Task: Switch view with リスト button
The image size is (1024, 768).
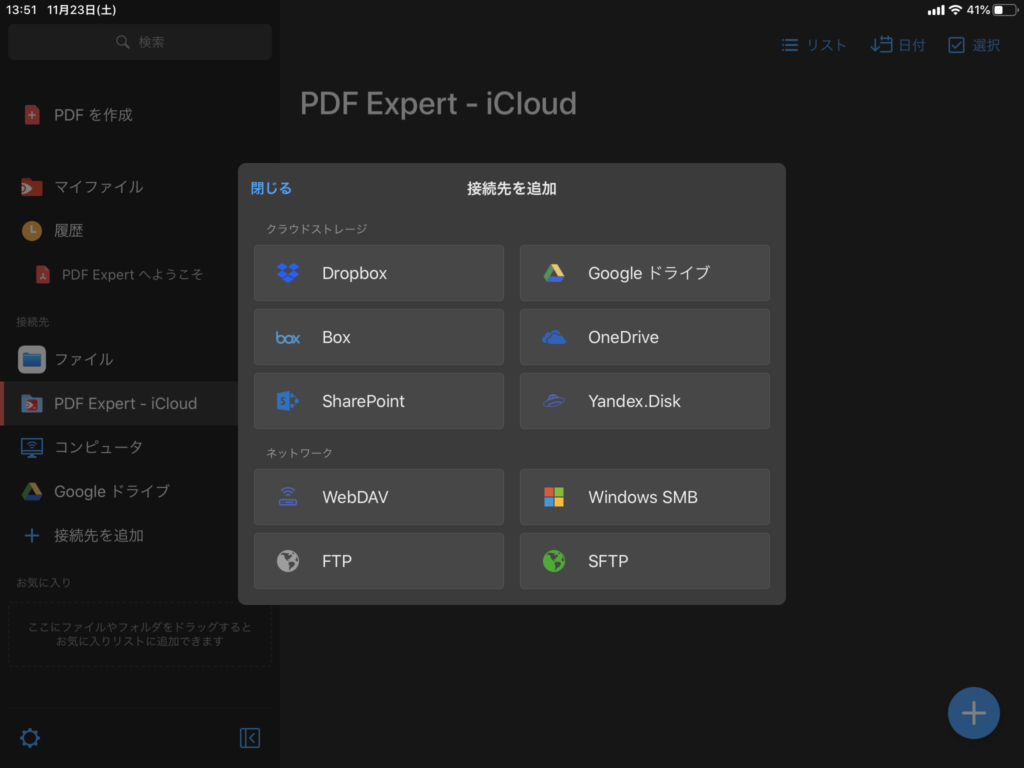Action: 814,45
